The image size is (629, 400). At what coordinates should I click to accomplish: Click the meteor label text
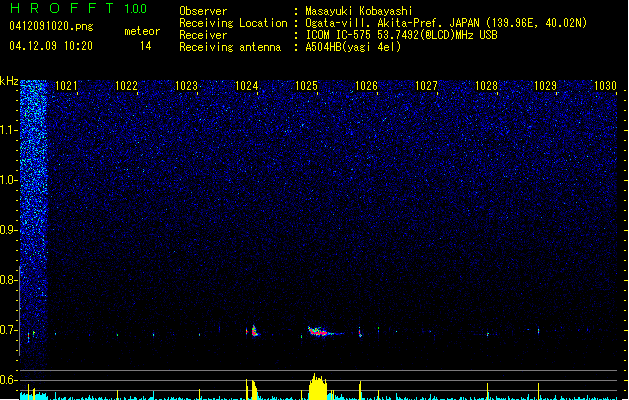click(142, 31)
